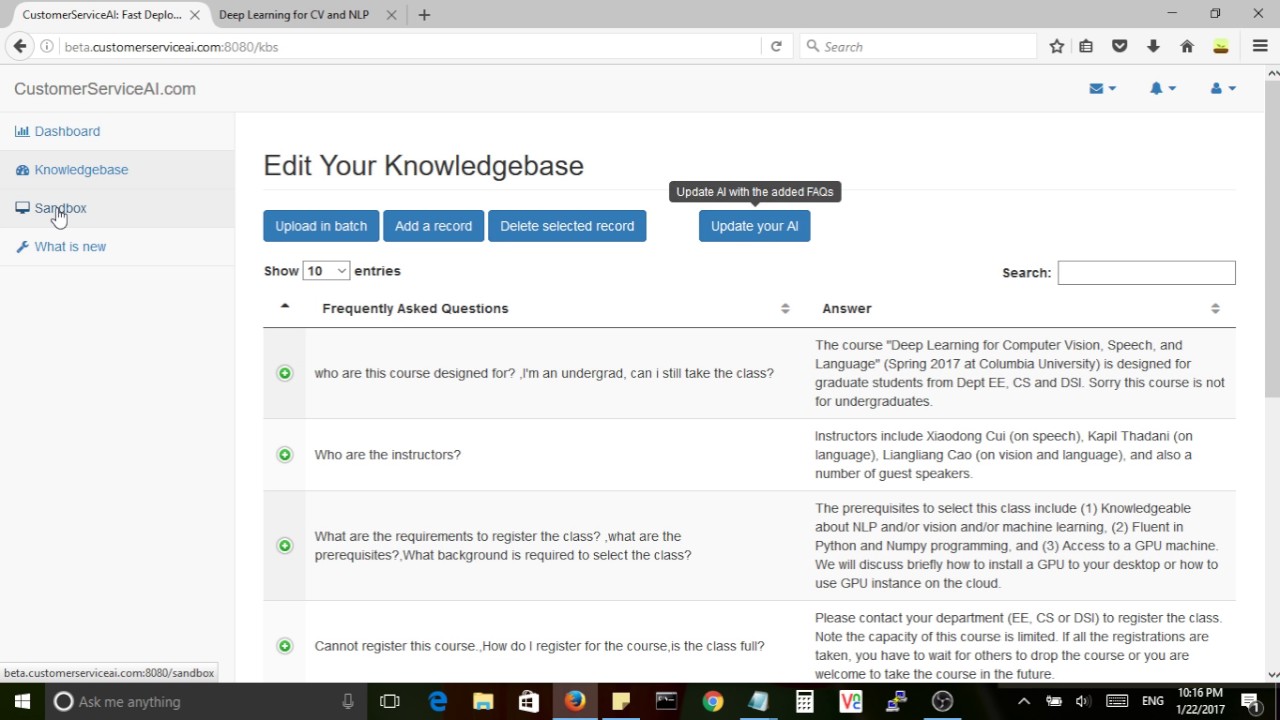Expand the 'Cannot register this course' row

[x=285, y=646]
